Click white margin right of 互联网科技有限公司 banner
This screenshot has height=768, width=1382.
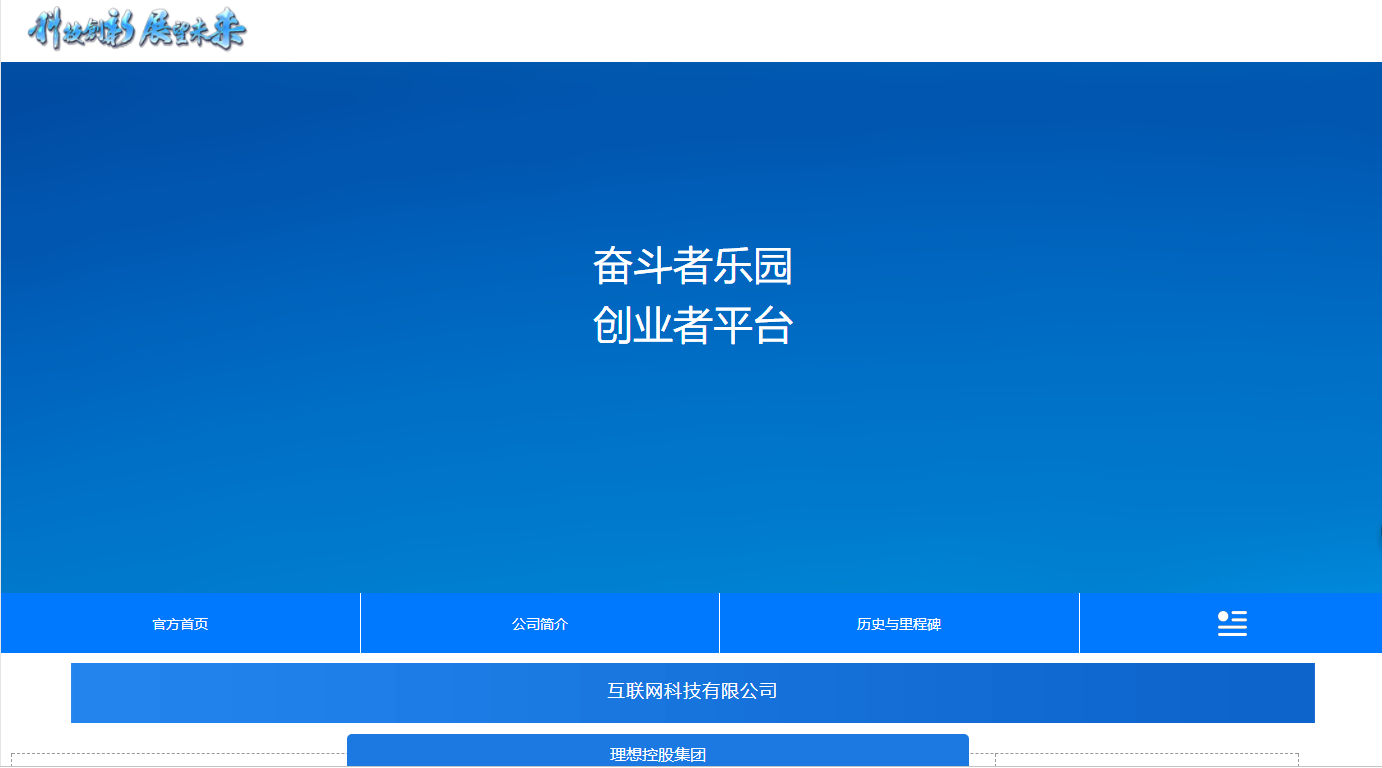[1347, 692]
